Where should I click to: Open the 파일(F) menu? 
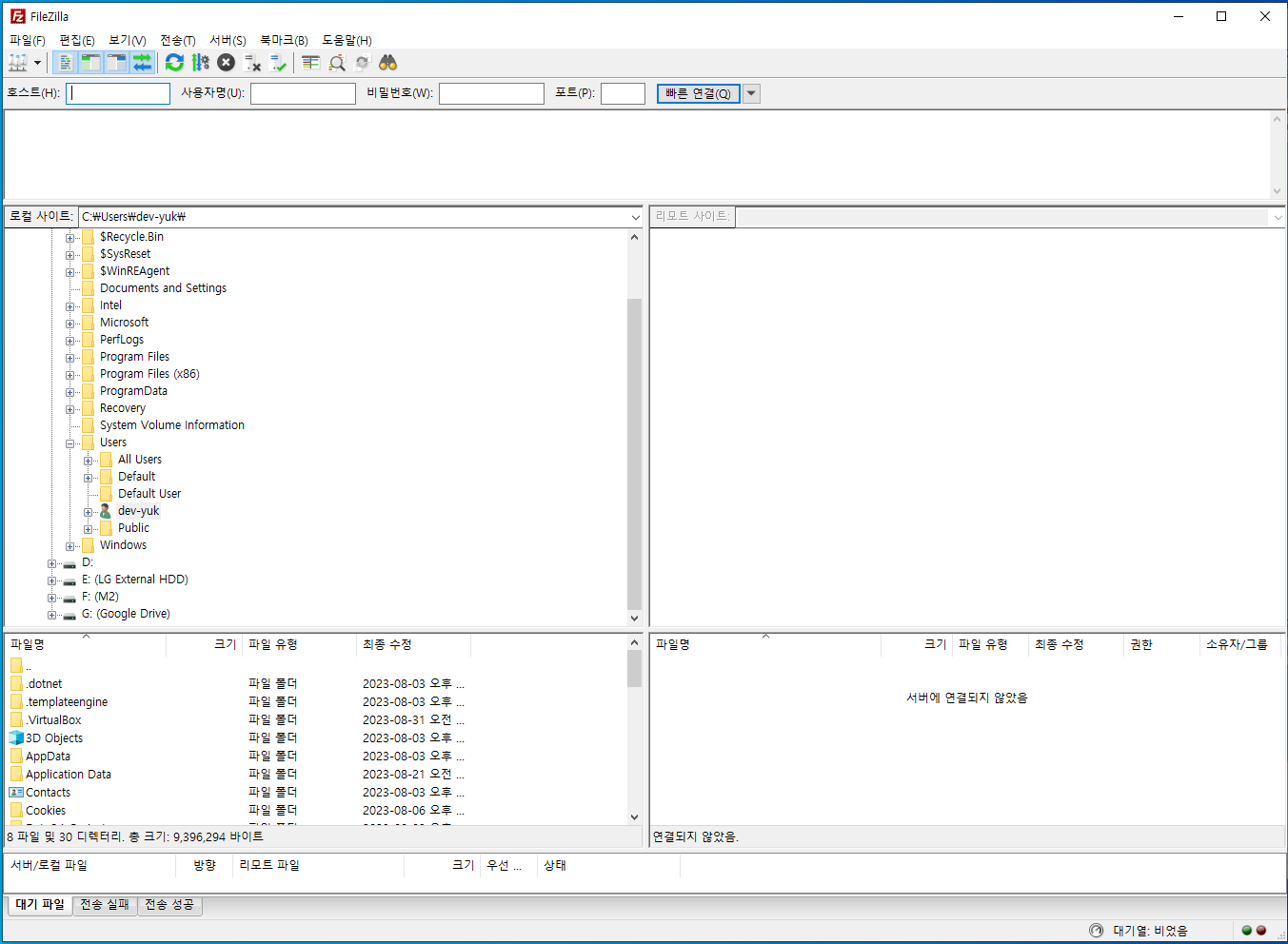coord(28,40)
